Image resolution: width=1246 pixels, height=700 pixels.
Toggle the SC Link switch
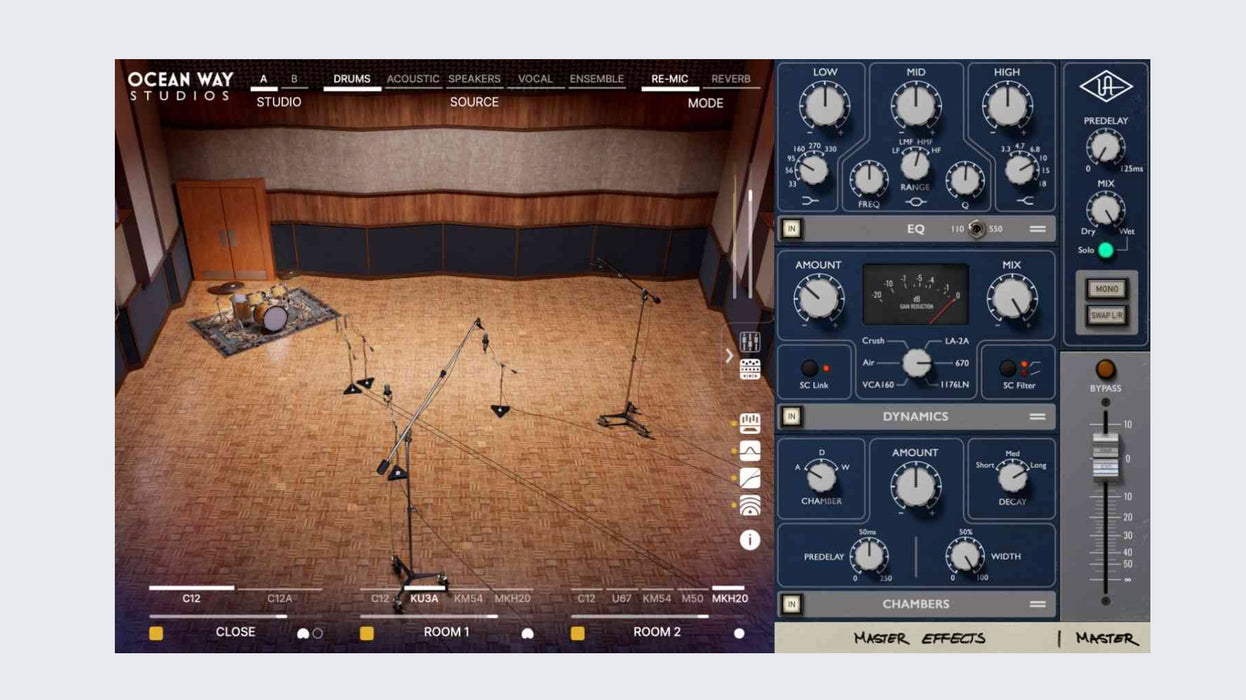[809, 368]
